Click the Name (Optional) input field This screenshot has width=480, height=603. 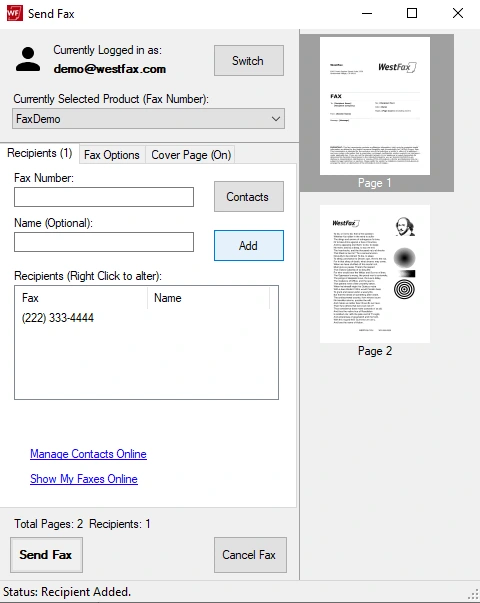click(104, 242)
